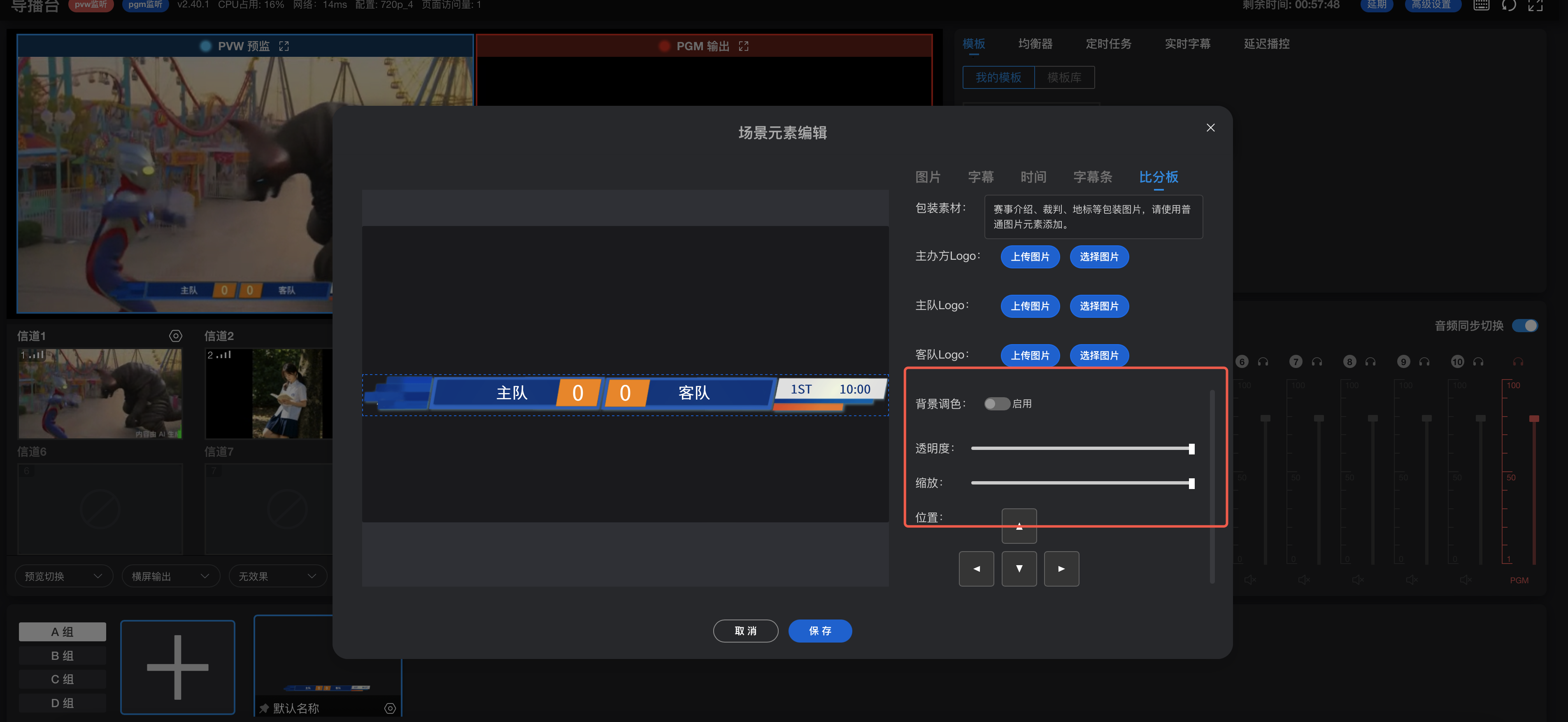This screenshot has width=1568, height=722.
Task: Move element left with position arrow
Action: (976, 568)
